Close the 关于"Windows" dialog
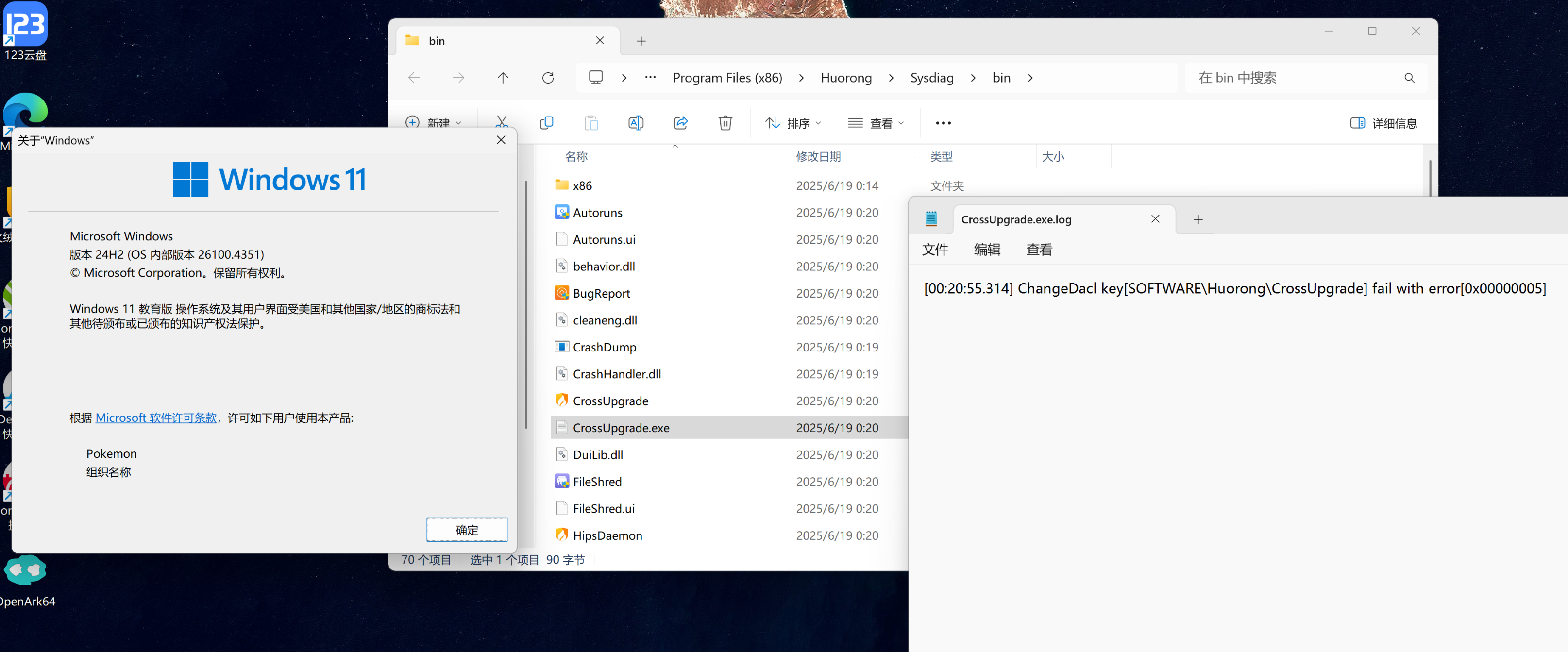Screen dimensions: 1568x652 [501, 140]
